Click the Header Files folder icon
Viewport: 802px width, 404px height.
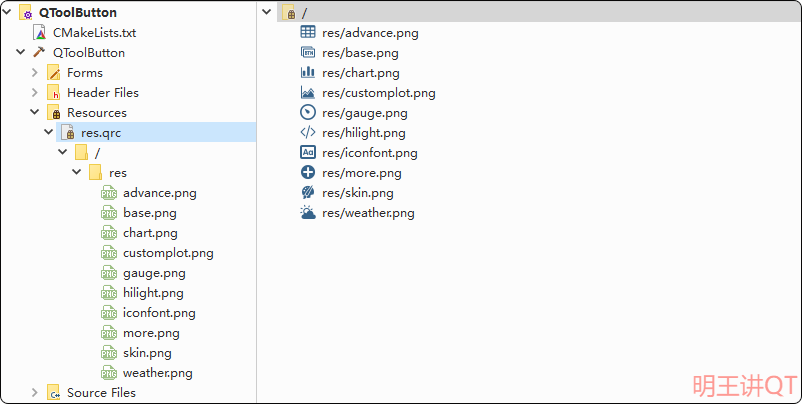53,93
